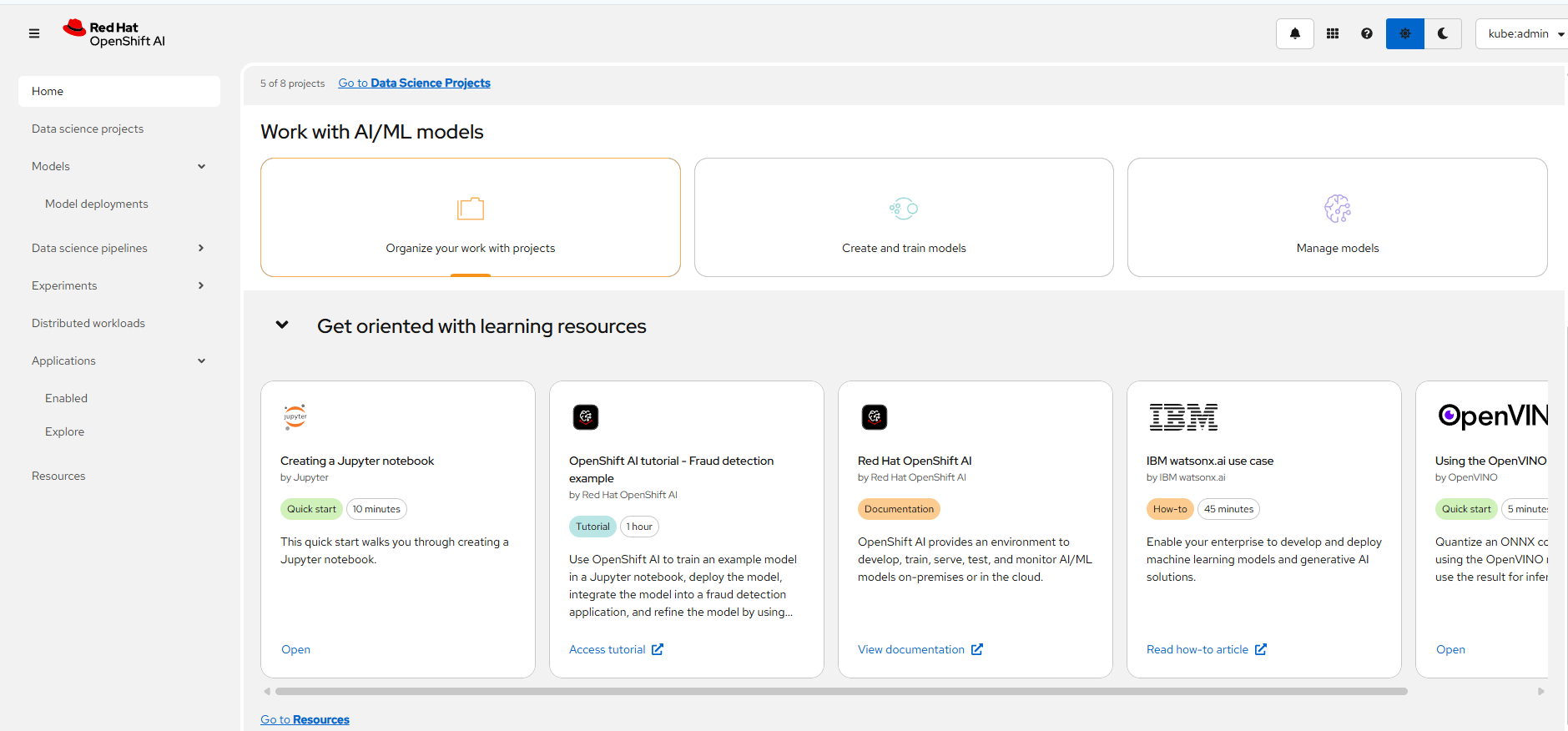
Task: Click the Jupyter logo icon
Action: (295, 416)
